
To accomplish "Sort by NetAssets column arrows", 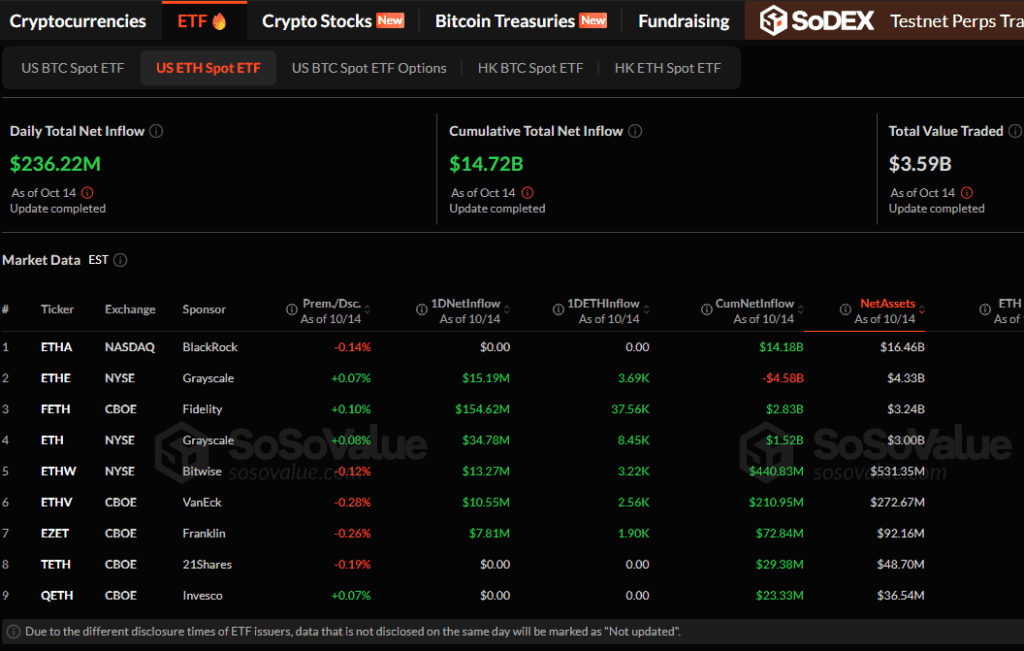I will [x=921, y=310].
